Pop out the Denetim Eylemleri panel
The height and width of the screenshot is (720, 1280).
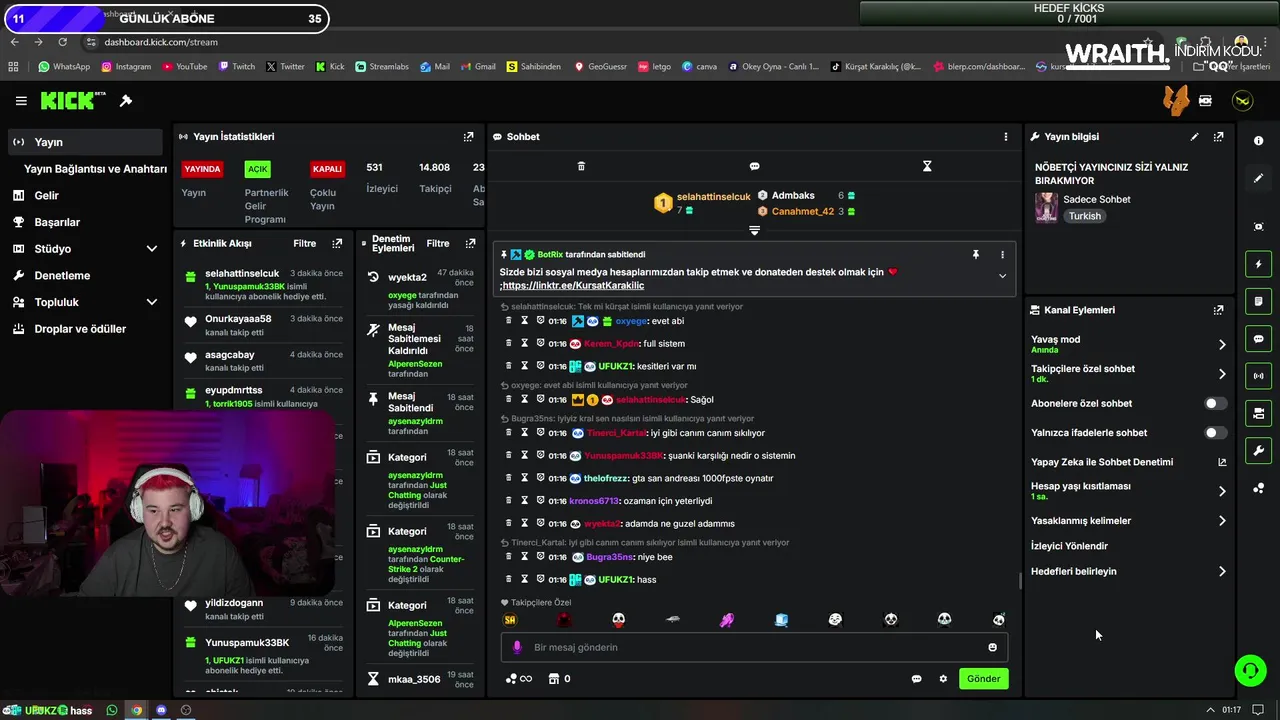pyautogui.click(x=470, y=243)
